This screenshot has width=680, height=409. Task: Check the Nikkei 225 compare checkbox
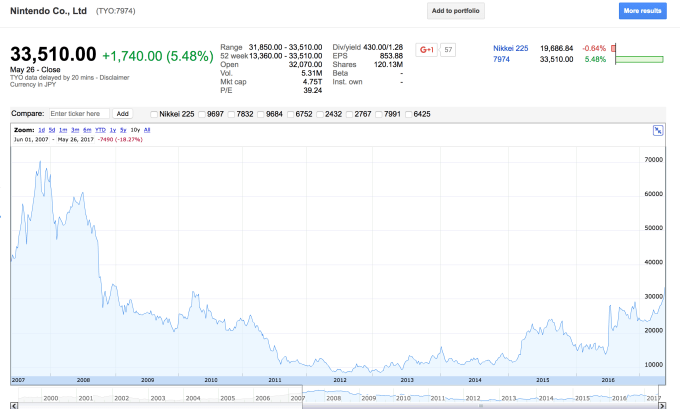(x=154, y=115)
